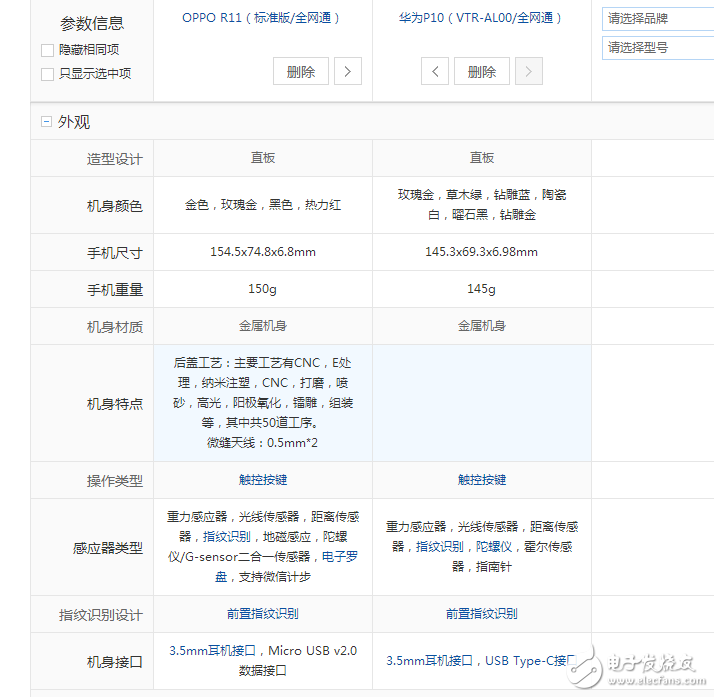This screenshot has width=714, height=697.
Task: Remove 华为P10 using its 删除 button
Action: 482,71
